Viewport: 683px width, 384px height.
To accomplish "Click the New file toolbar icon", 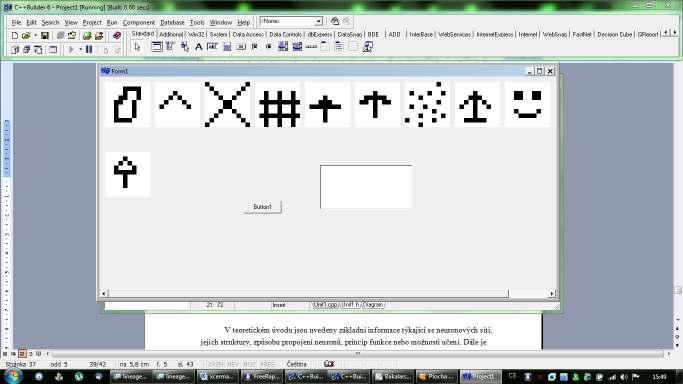I will click(x=14, y=36).
